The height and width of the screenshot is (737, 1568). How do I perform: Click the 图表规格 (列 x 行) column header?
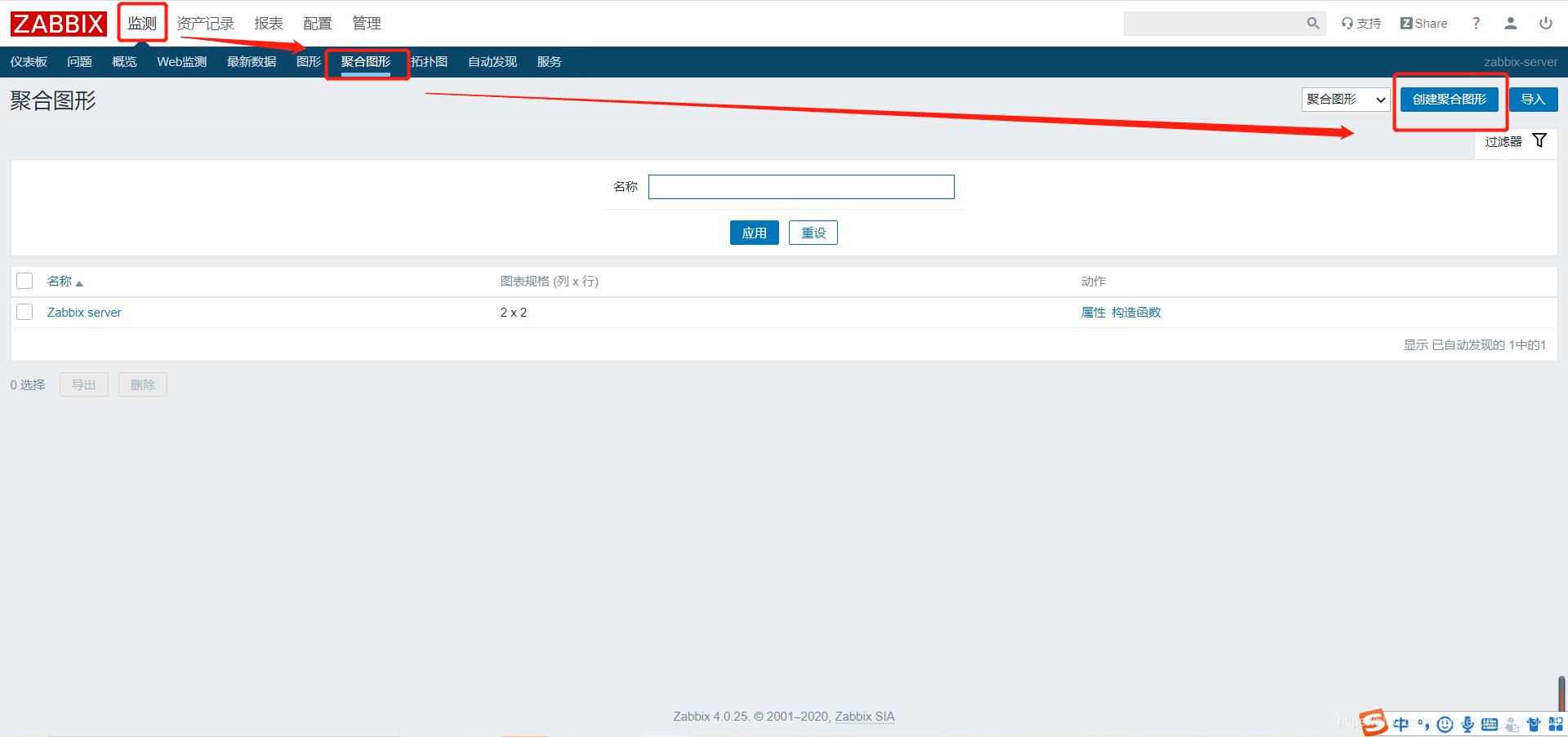[550, 282]
